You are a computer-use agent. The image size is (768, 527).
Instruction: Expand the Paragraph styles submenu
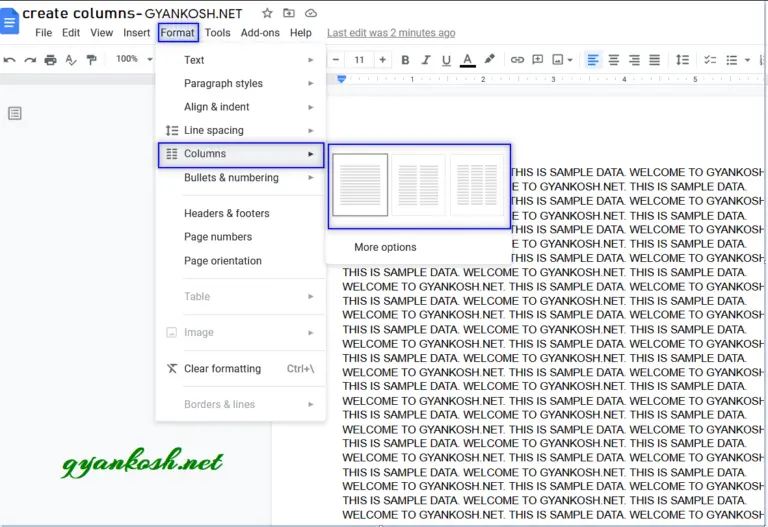[240, 83]
